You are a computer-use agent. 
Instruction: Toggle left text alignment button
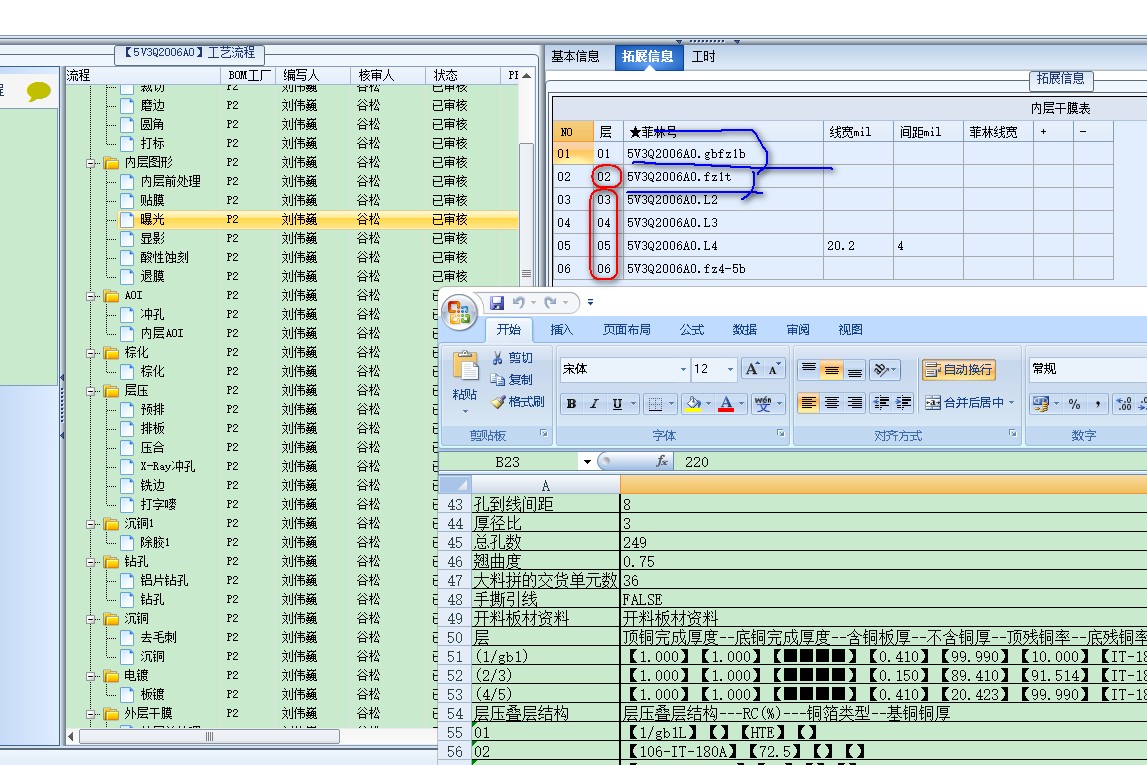coord(808,403)
